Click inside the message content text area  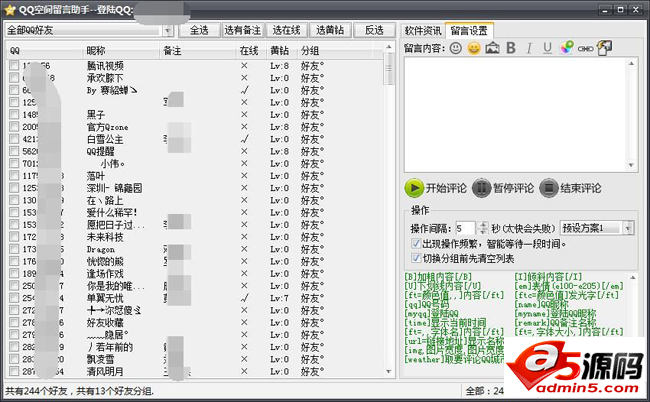point(516,115)
